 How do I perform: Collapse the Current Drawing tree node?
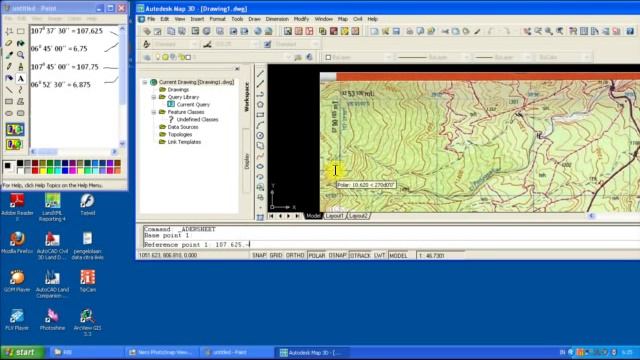point(145,82)
